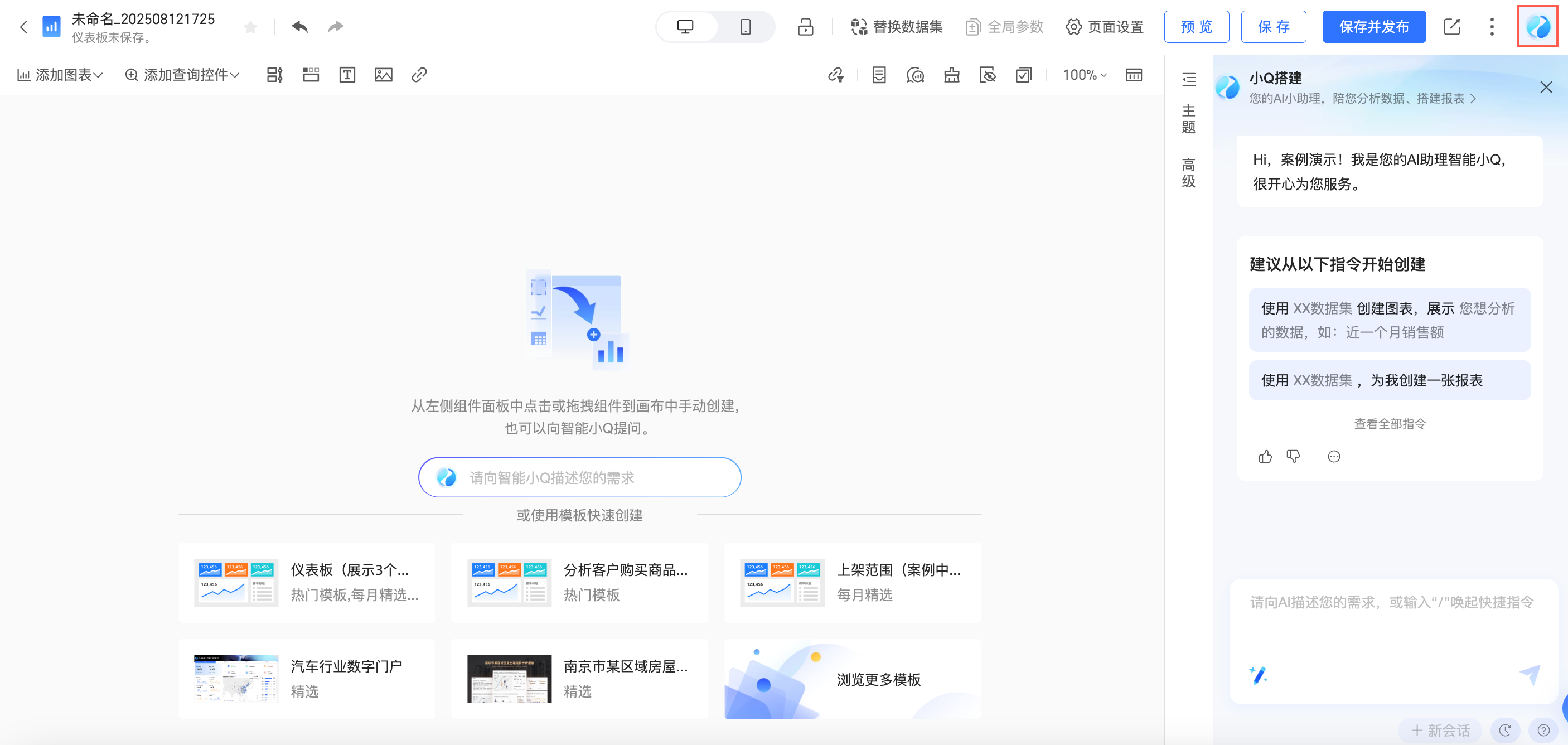Click the 请向智能小Q描述您的需求 input field
The width and height of the screenshot is (1568, 745).
(579, 478)
